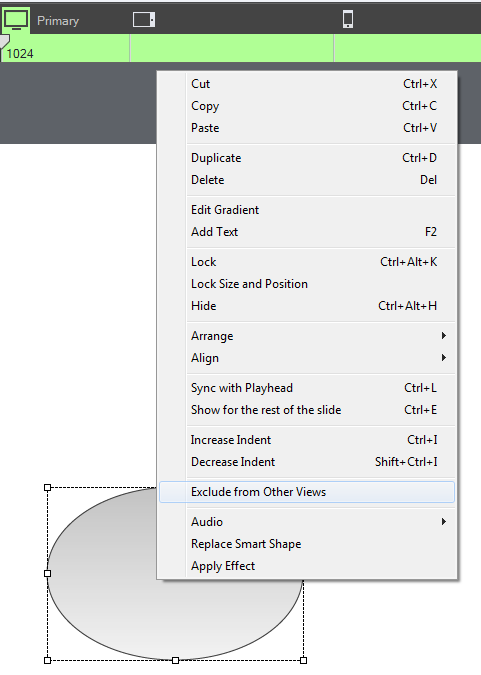Viewport: 481px width, 675px height.
Task: Expand the Audio submenu arrow
Action: (444, 522)
